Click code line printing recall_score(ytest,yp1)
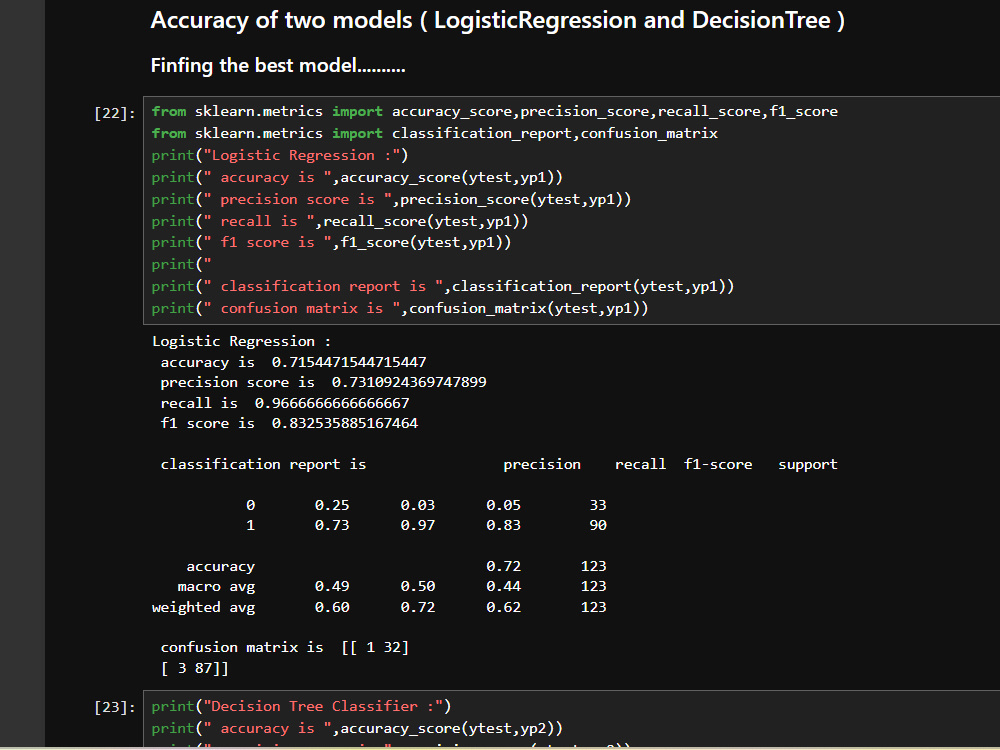The height and width of the screenshot is (750, 1000). (x=339, y=221)
